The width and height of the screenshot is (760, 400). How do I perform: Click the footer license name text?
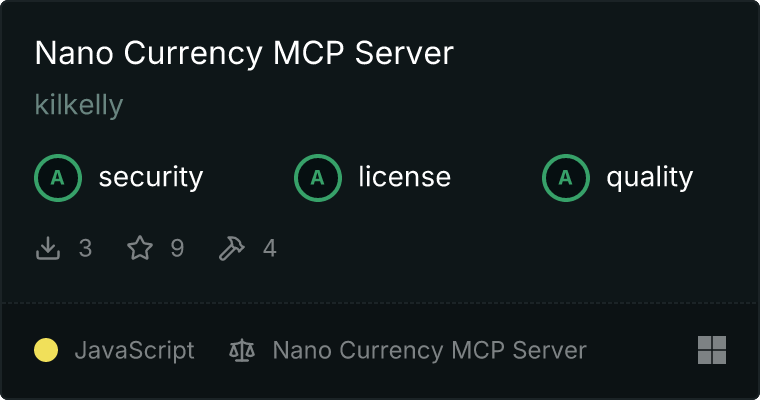click(430, 350)
